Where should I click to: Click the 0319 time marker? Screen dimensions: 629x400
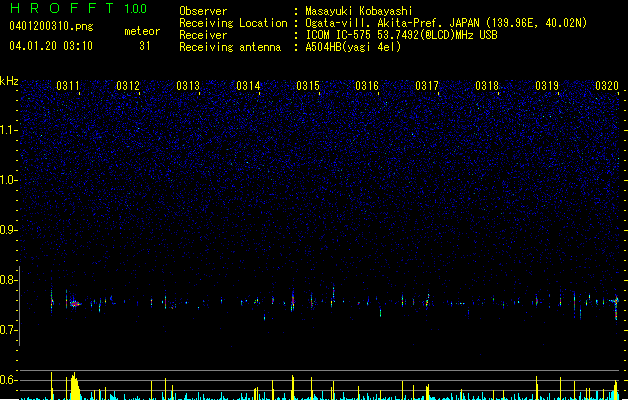click(547, 86)
